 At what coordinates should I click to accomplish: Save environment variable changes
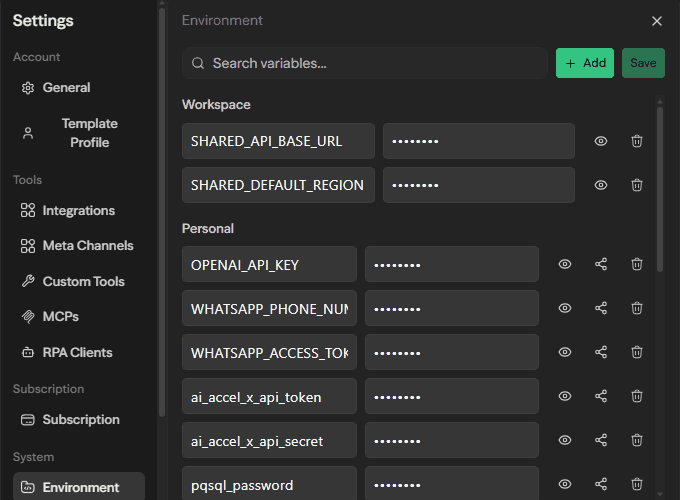643,63
